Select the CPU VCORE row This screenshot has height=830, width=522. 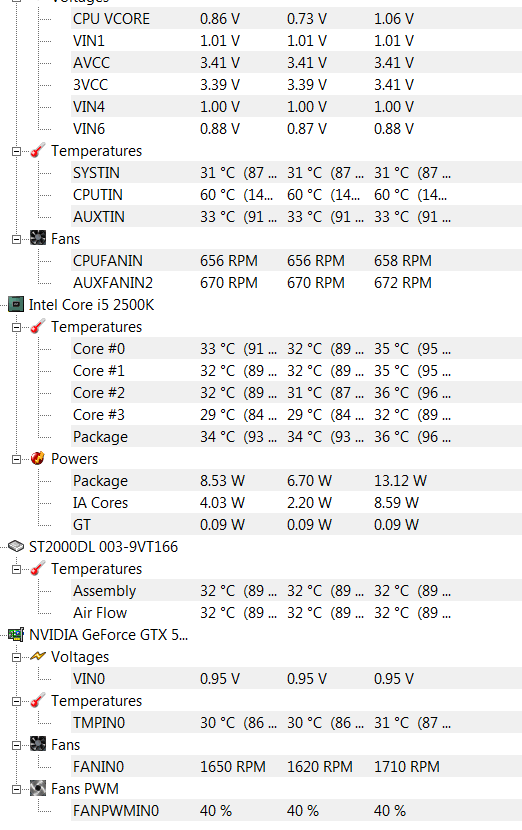pyautogui.click(x=296, y=19)
